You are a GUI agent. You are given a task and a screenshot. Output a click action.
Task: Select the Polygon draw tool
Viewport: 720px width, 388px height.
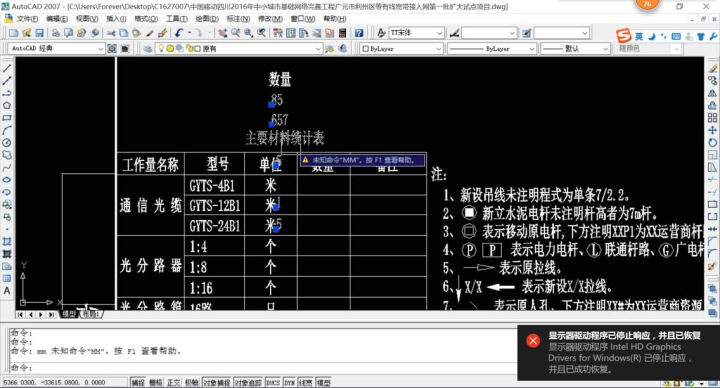[7, 106]
